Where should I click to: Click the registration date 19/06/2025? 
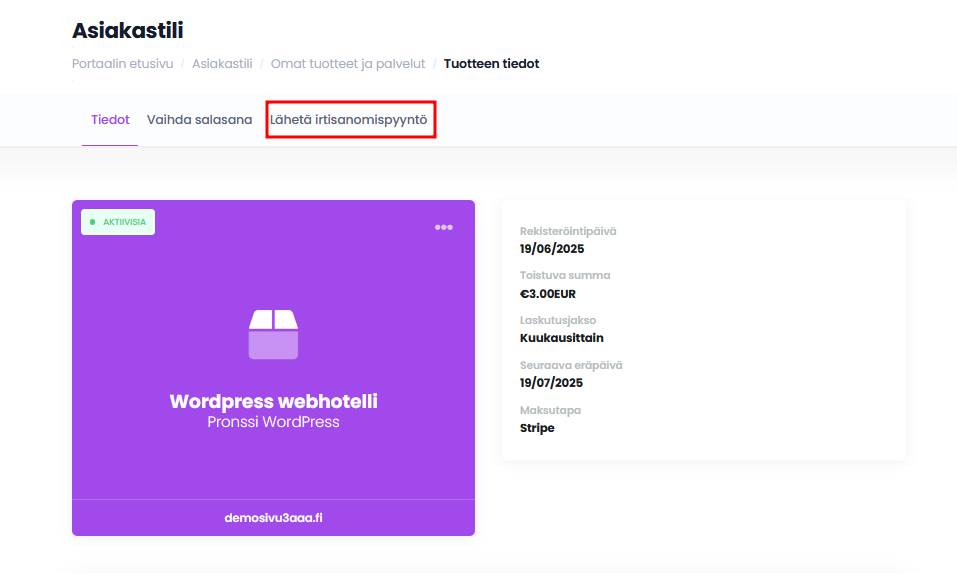[x=551, y=248]
